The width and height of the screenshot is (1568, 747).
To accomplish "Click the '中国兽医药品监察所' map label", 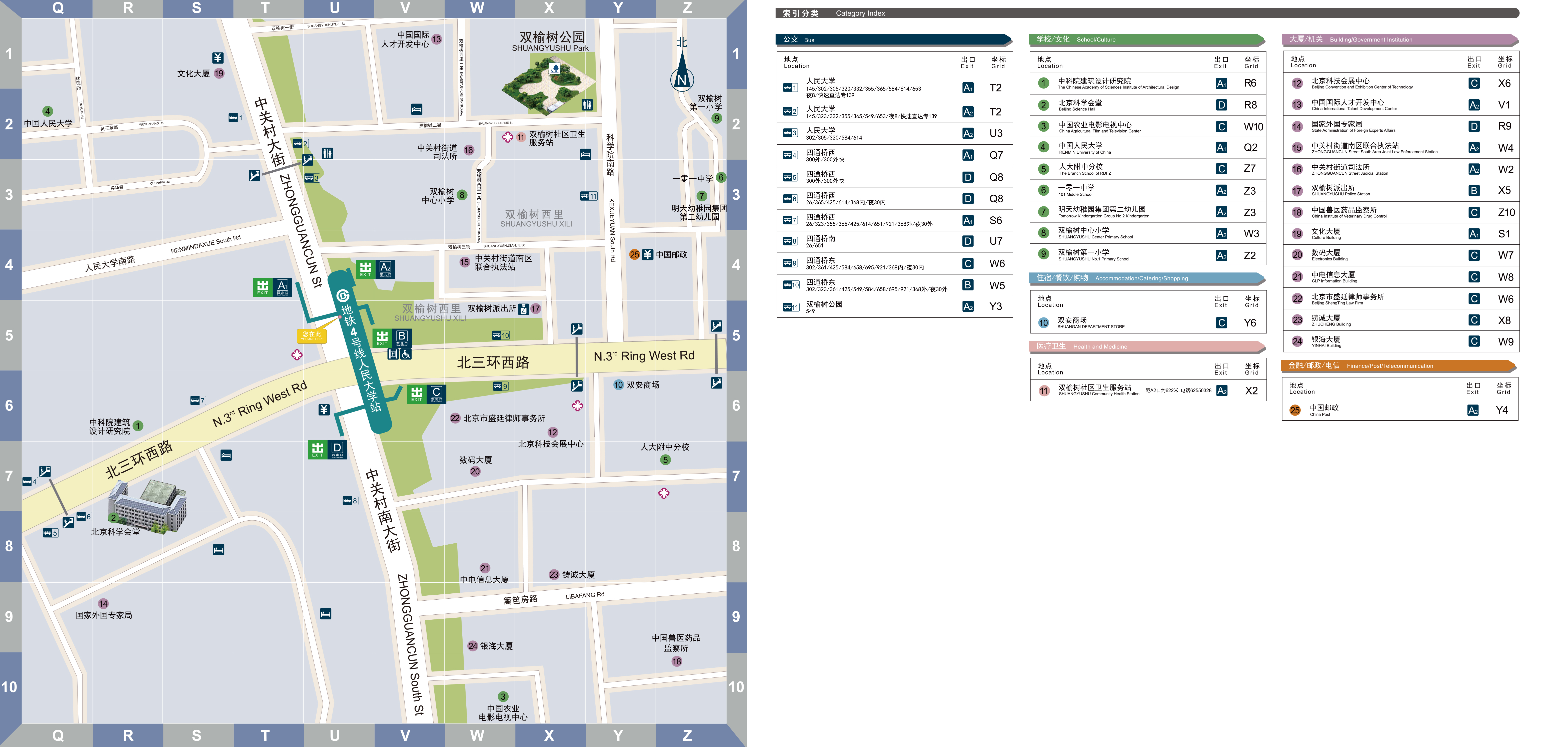I will [x=676, y=643].
